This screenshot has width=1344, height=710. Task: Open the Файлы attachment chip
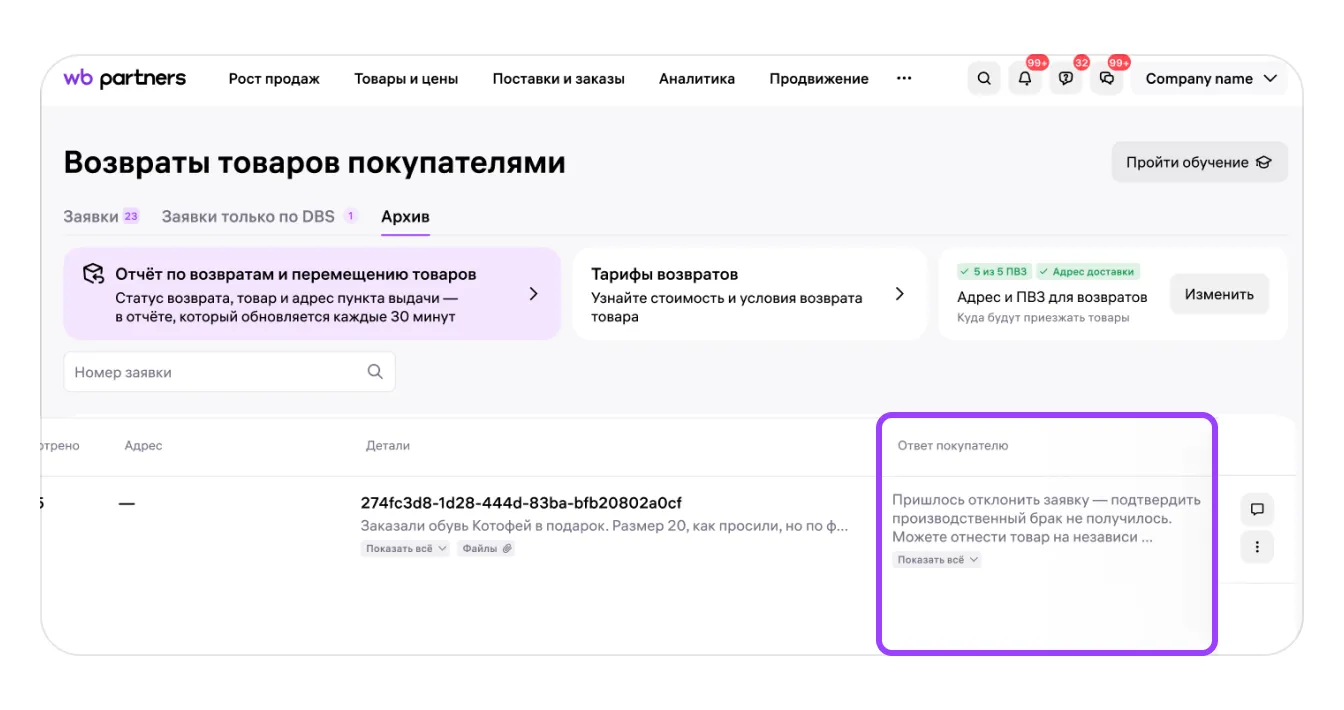coord(486,548)
